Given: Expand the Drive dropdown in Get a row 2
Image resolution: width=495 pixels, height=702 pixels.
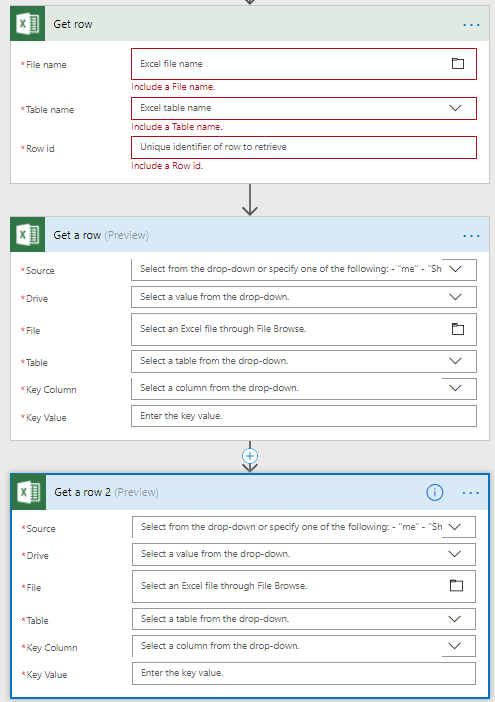Looking at the screenshot, I should tap(454, 554).
